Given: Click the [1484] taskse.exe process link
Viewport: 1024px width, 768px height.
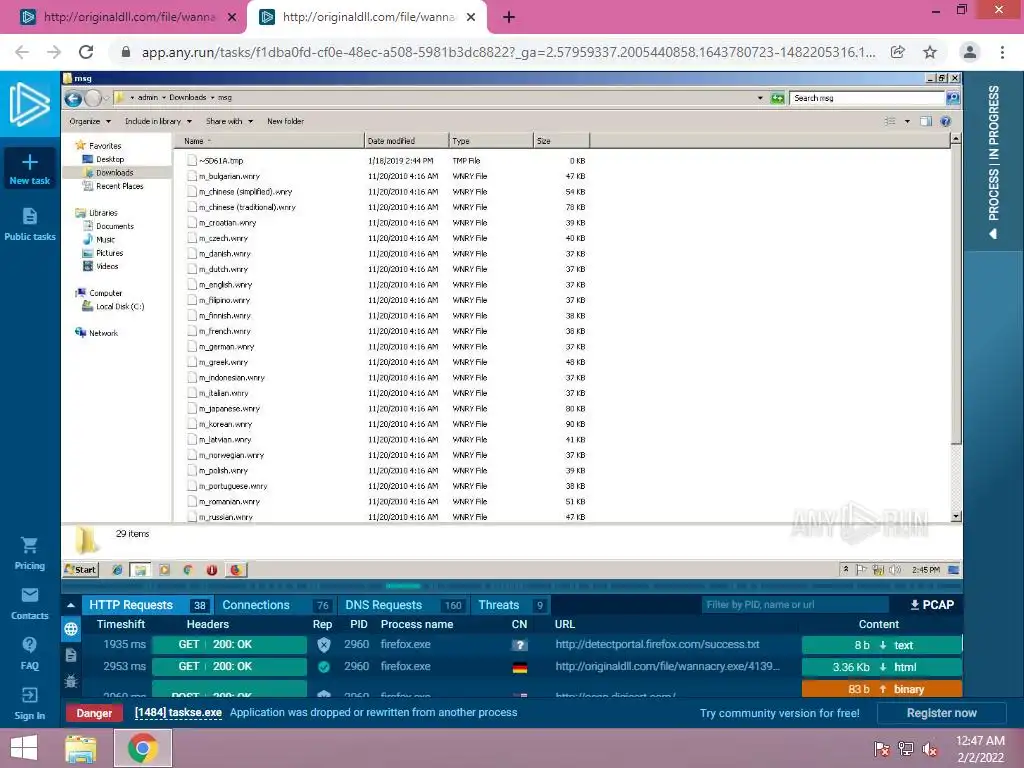Looking at the screenshot, I should click(x=178, y=712).
